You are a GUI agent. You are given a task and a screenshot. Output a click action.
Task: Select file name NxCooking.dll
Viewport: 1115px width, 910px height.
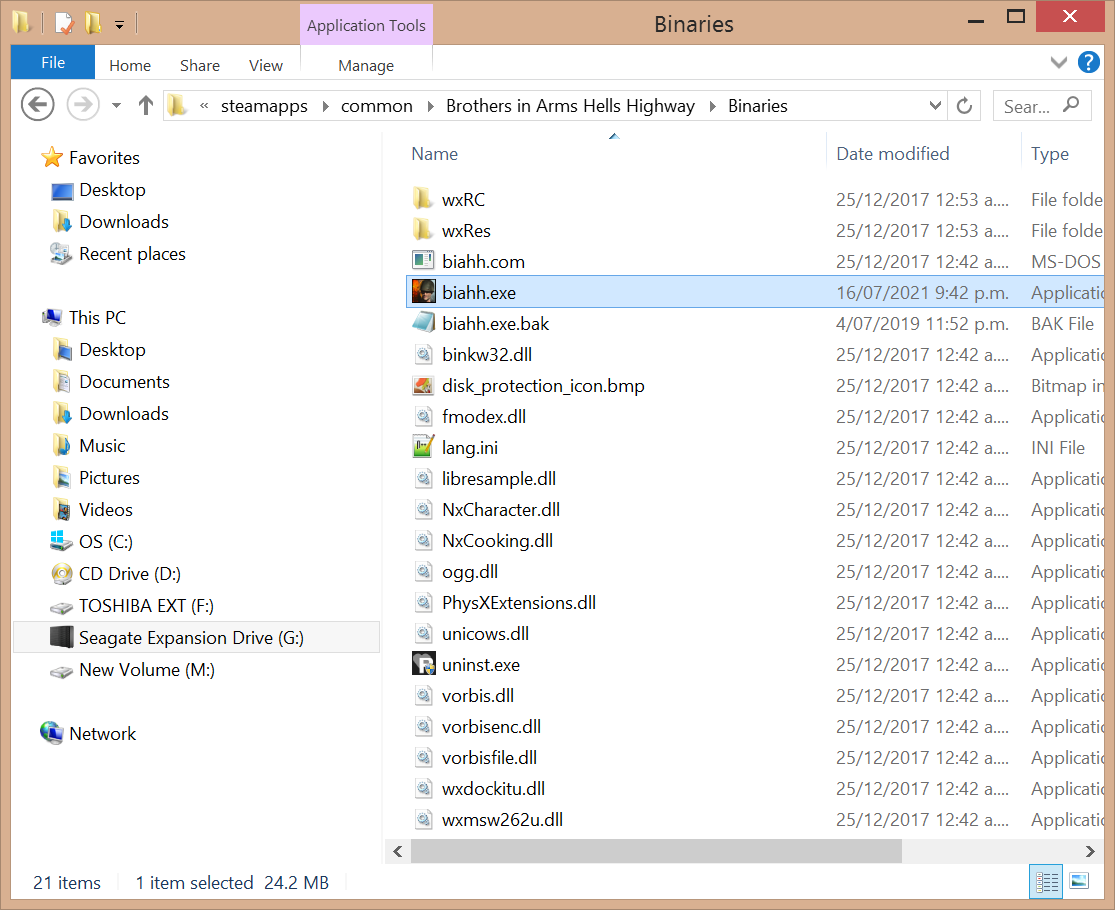(498, 541)
